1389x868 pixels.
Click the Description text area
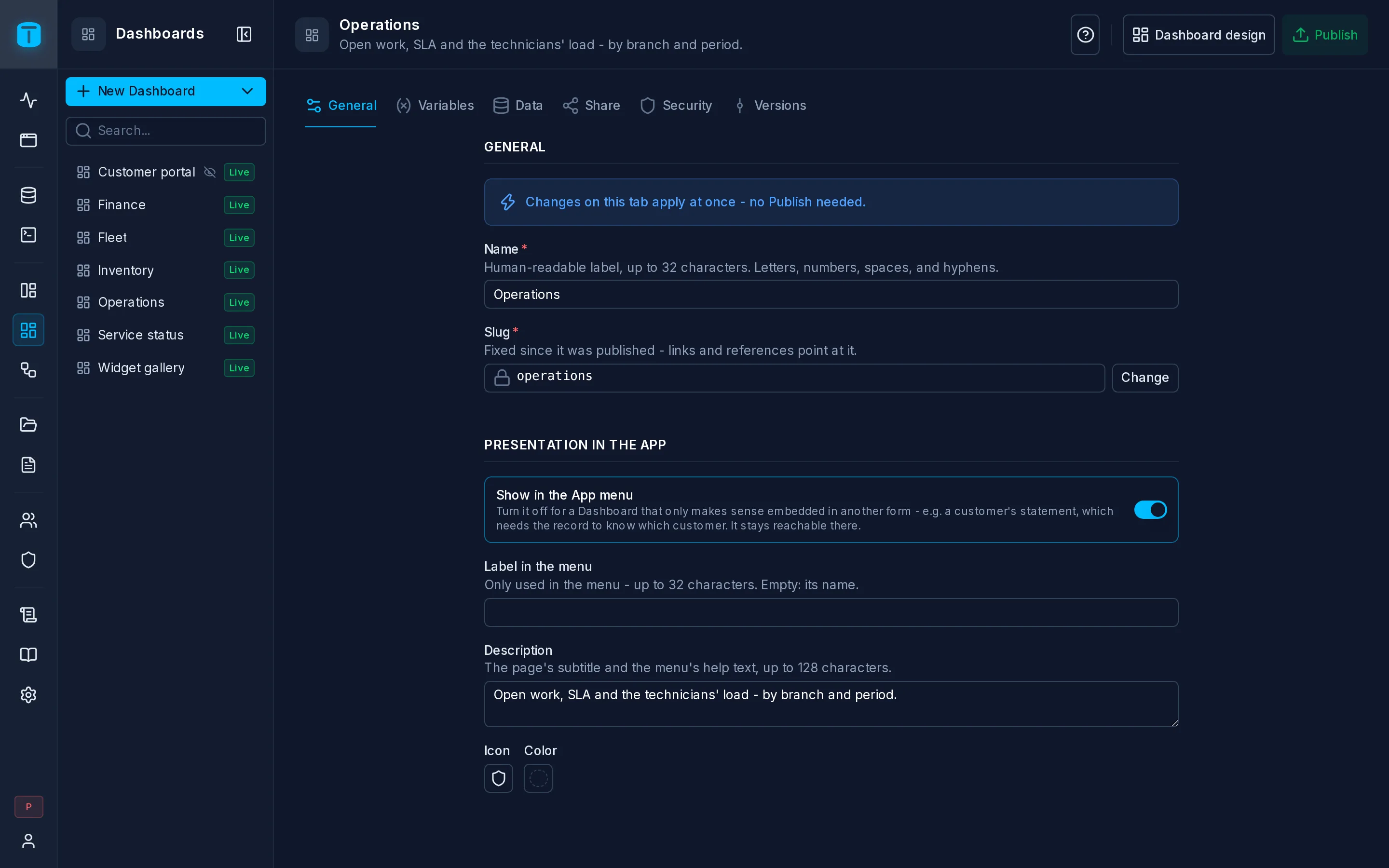click(x=831, y=704)
